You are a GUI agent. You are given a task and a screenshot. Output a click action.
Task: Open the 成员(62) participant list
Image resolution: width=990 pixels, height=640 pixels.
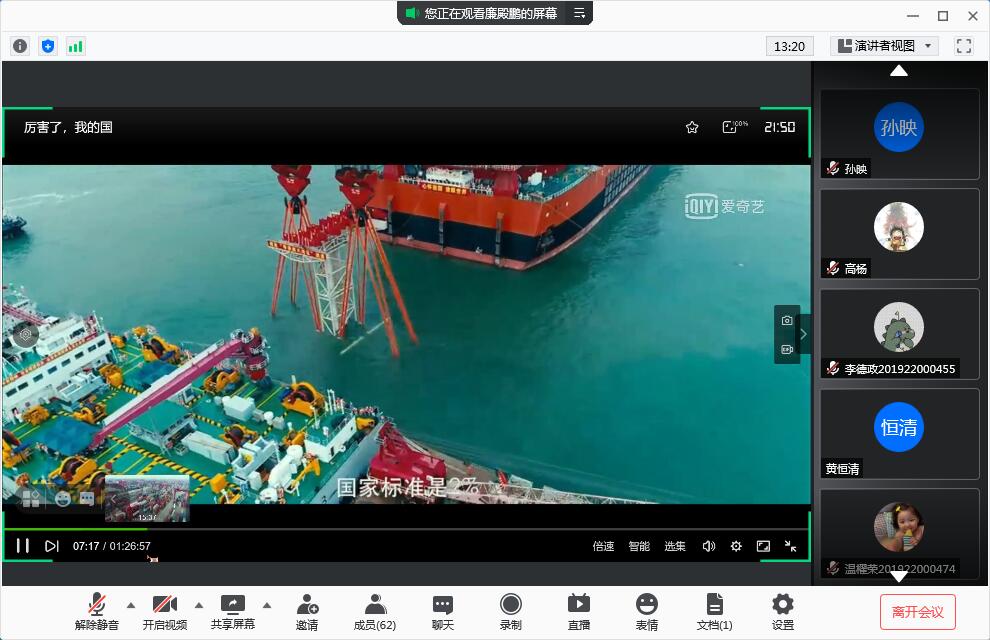coord(375,612)
